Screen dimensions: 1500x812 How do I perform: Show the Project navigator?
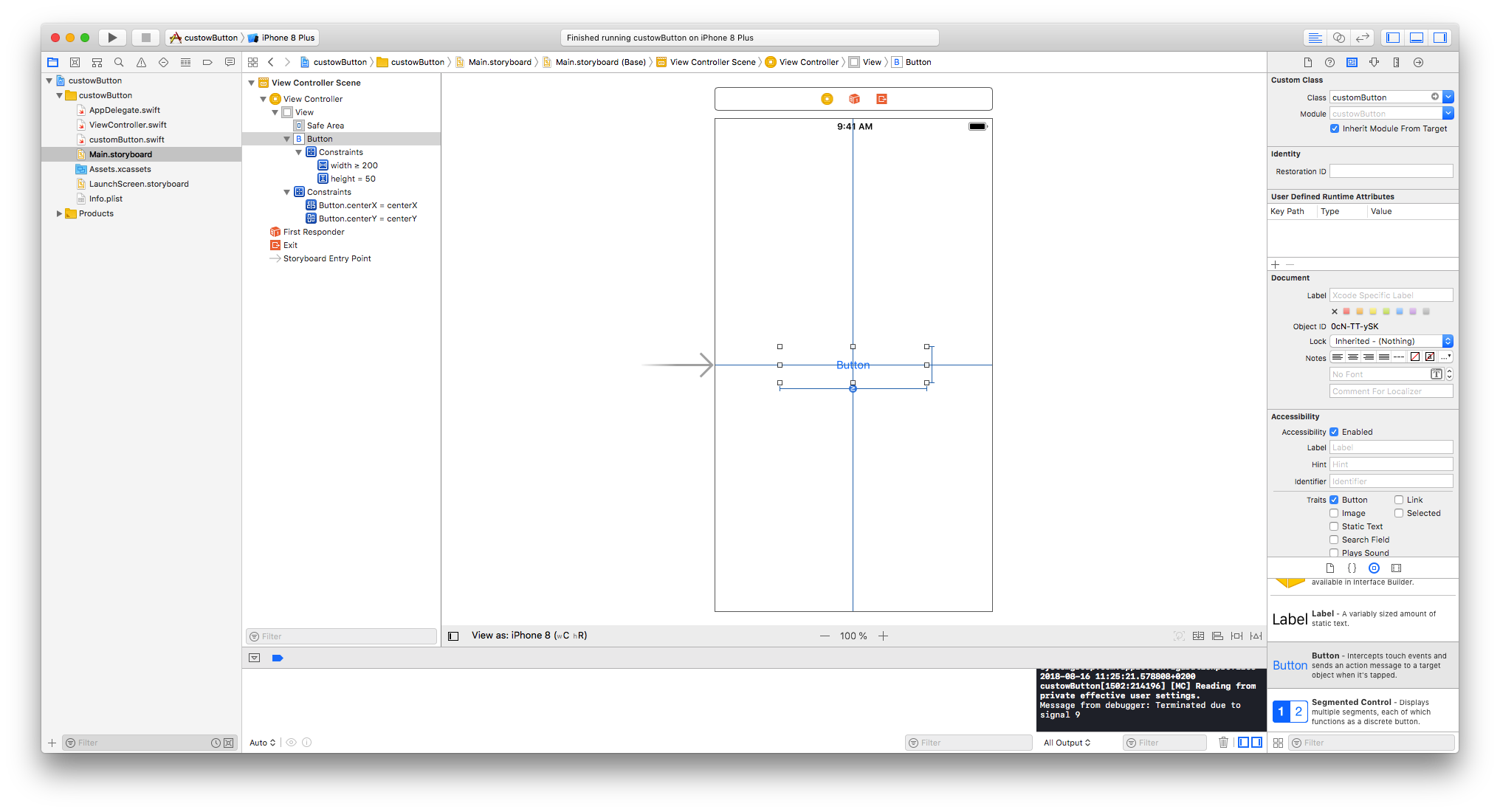coord(53,63)
